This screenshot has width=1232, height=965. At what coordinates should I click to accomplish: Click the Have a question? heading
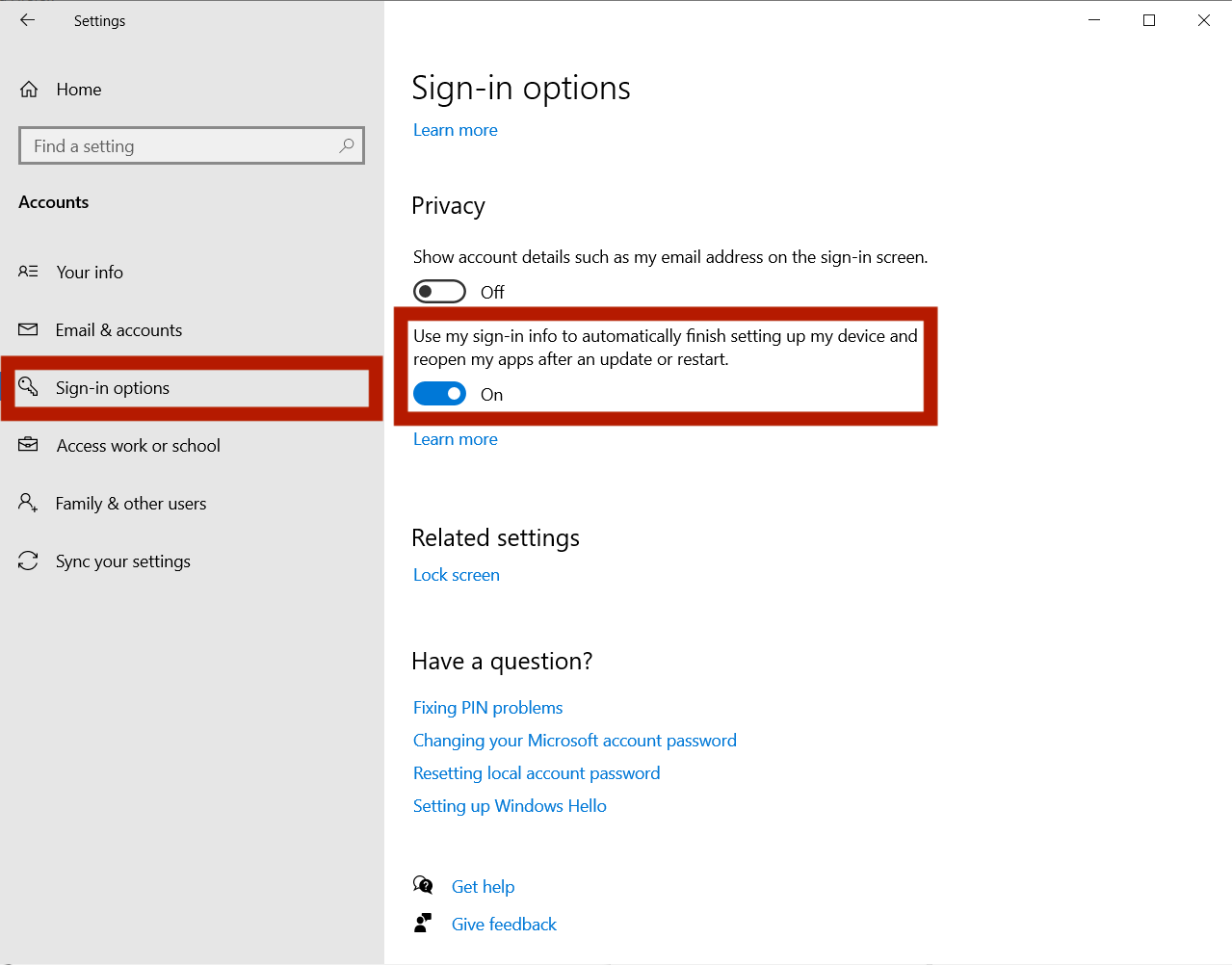click(x=502, y=662)
